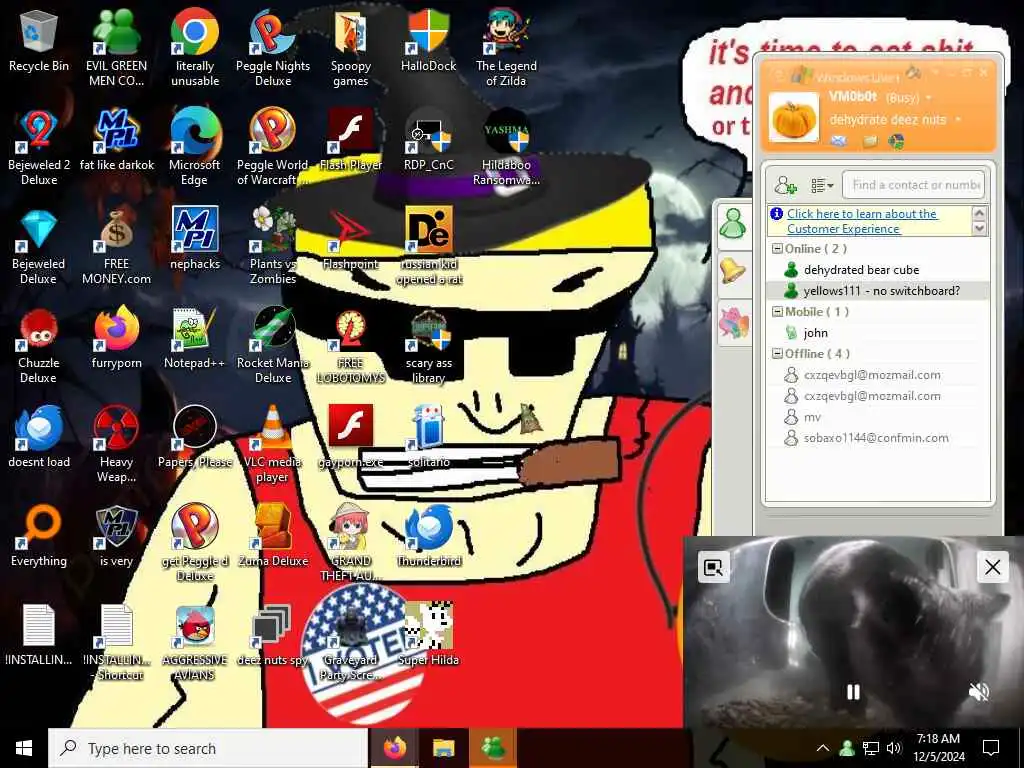Launch Bejeweled 2 Deluxe
This screenshot has width=1024, height=768.
(x=39, y=146)
